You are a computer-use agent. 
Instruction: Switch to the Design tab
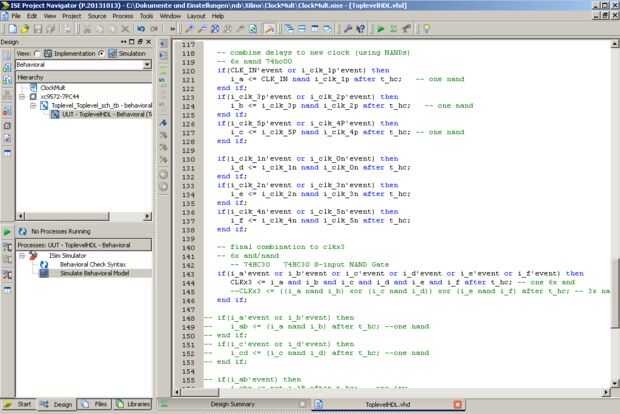57,404
